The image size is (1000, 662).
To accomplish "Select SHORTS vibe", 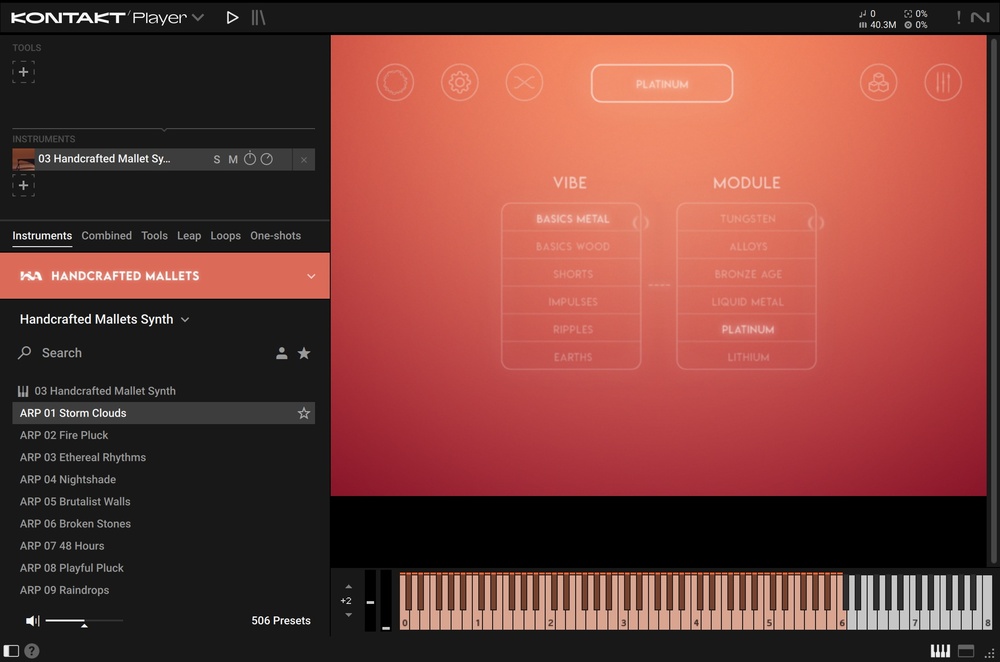I will click(x=572, y=274).
